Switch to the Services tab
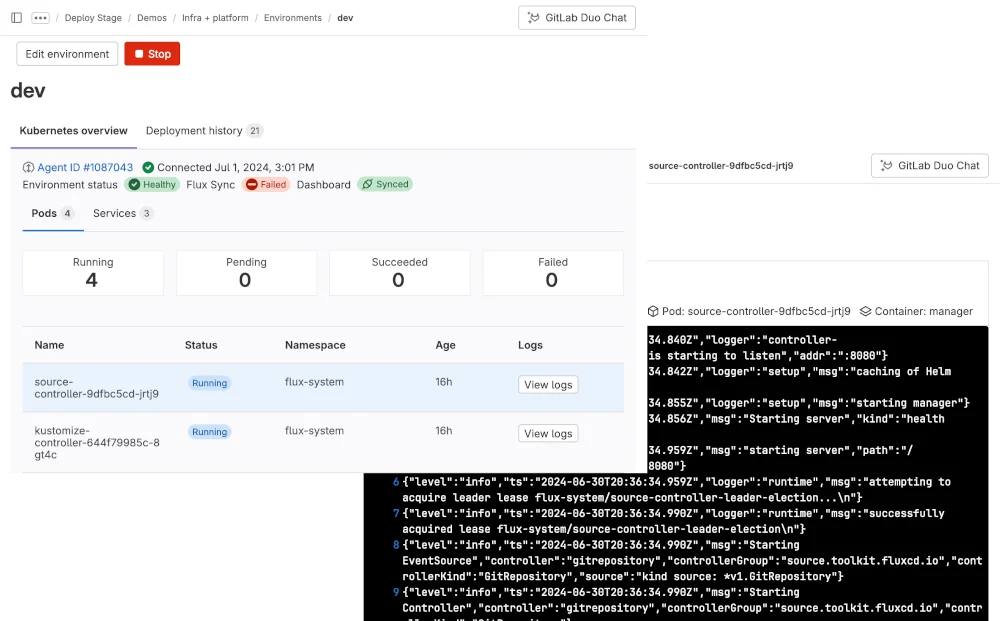 [x=115, y=213]
